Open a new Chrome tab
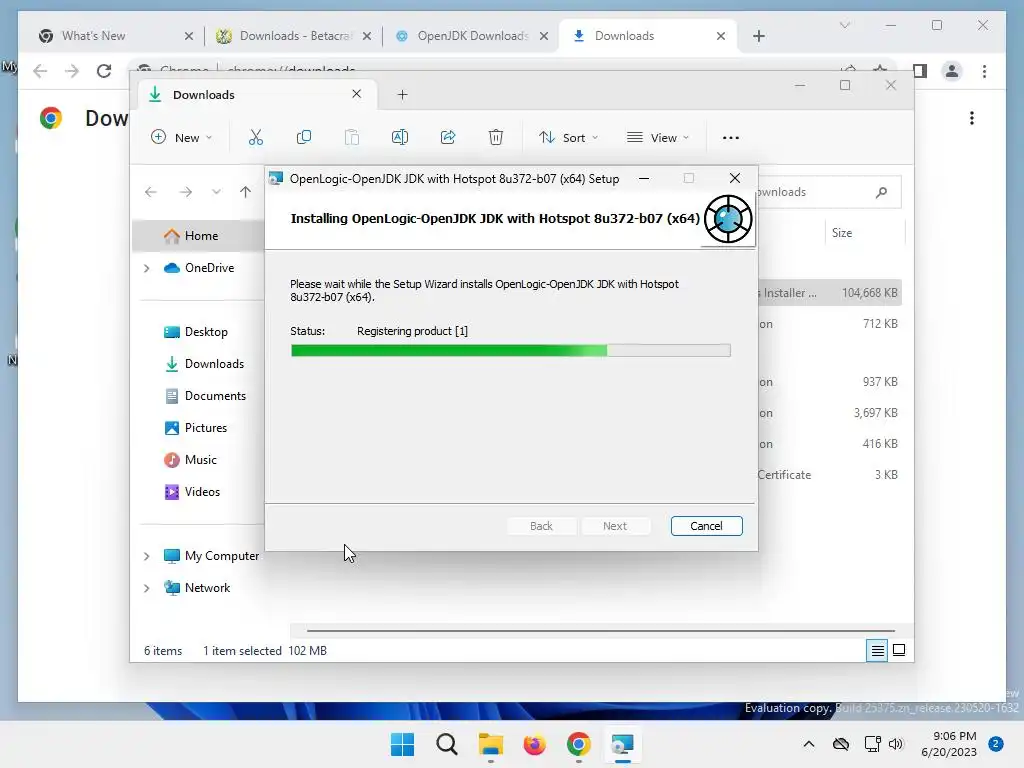 pyautogui.click(x=758, y=36)
